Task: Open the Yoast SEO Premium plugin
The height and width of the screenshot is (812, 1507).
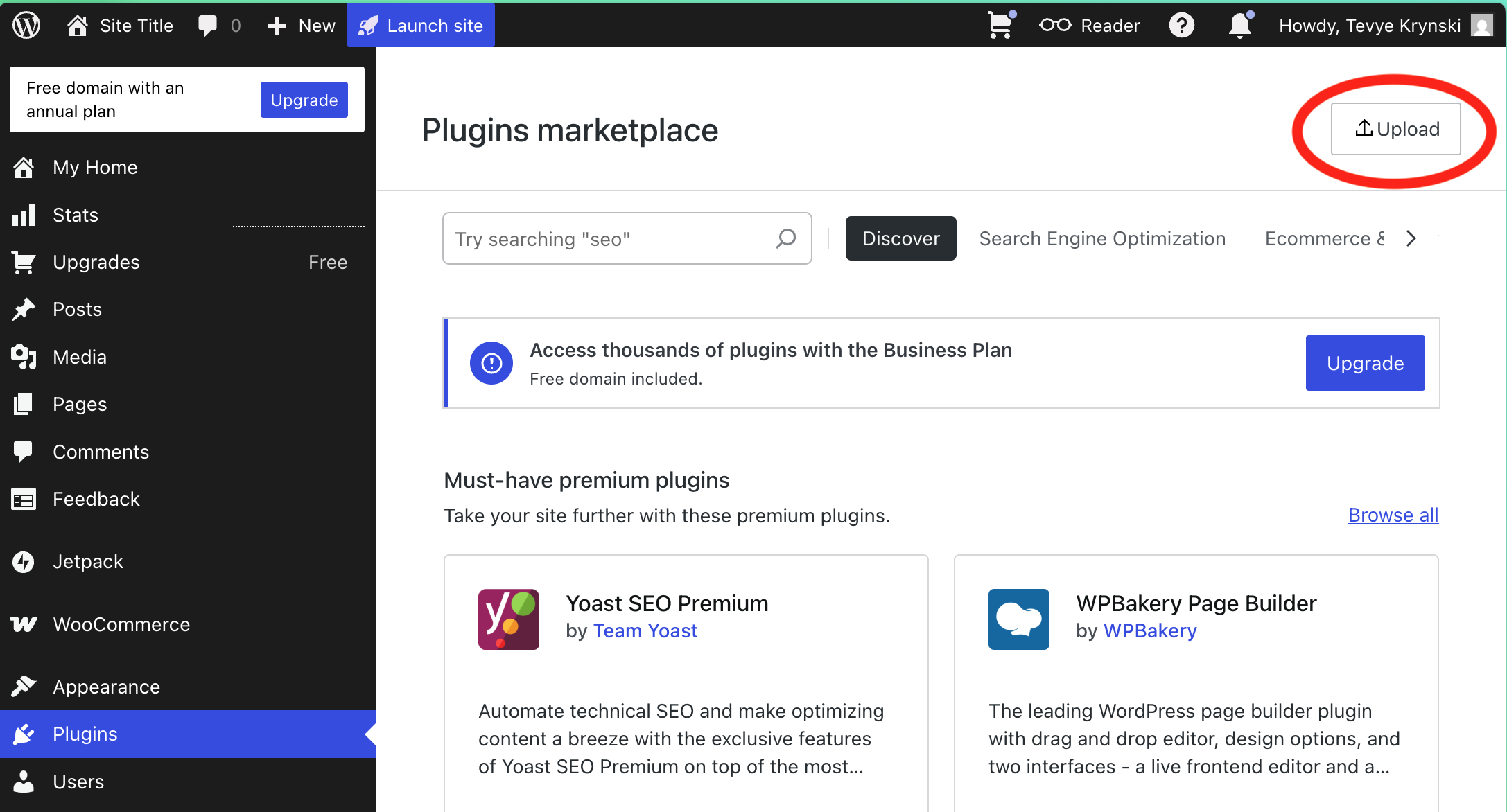Action: point(667,603)
